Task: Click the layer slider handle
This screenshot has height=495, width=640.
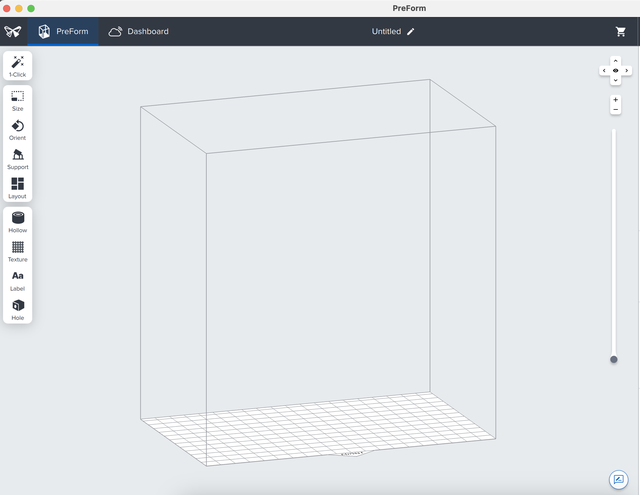Action: tap(614, 359)
